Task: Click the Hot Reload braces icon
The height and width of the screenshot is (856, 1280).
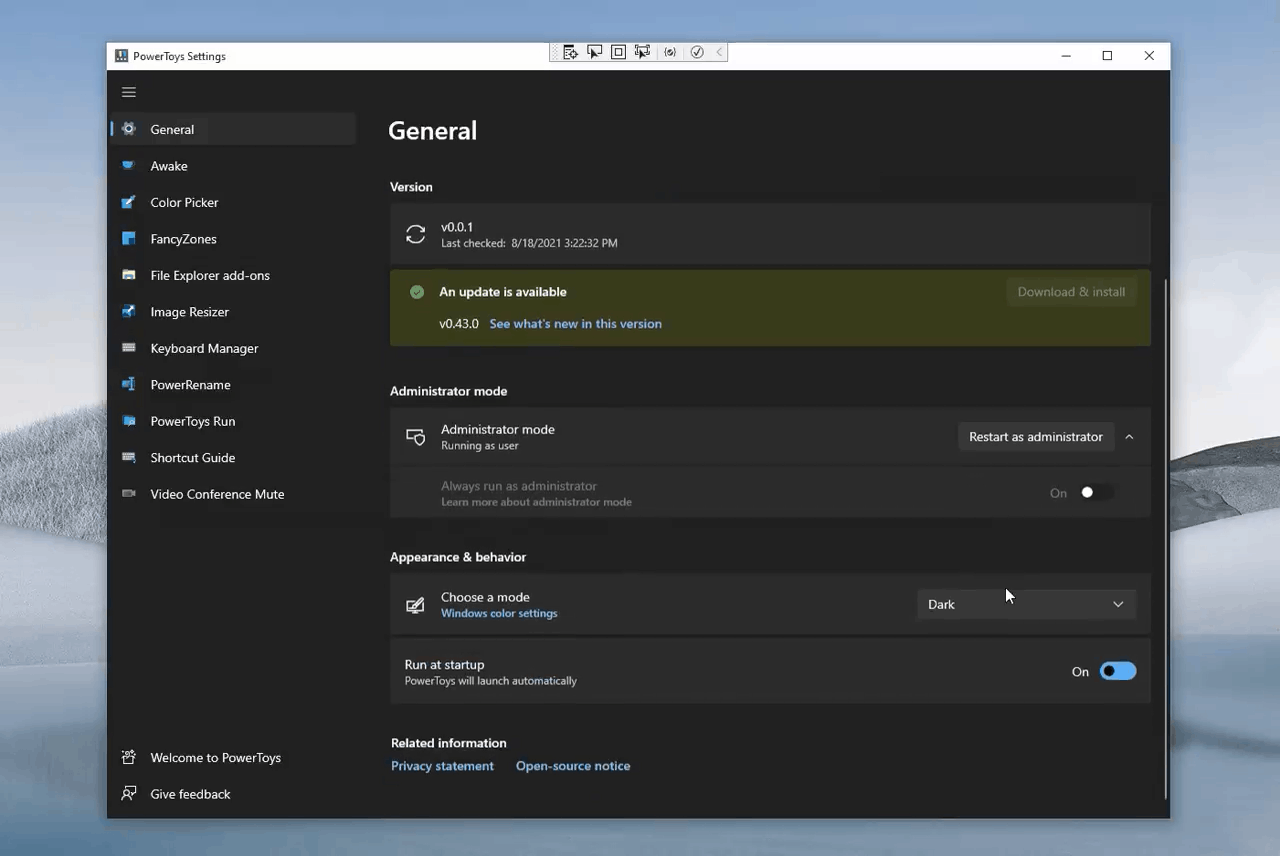Action: click(x=670, y=52)
